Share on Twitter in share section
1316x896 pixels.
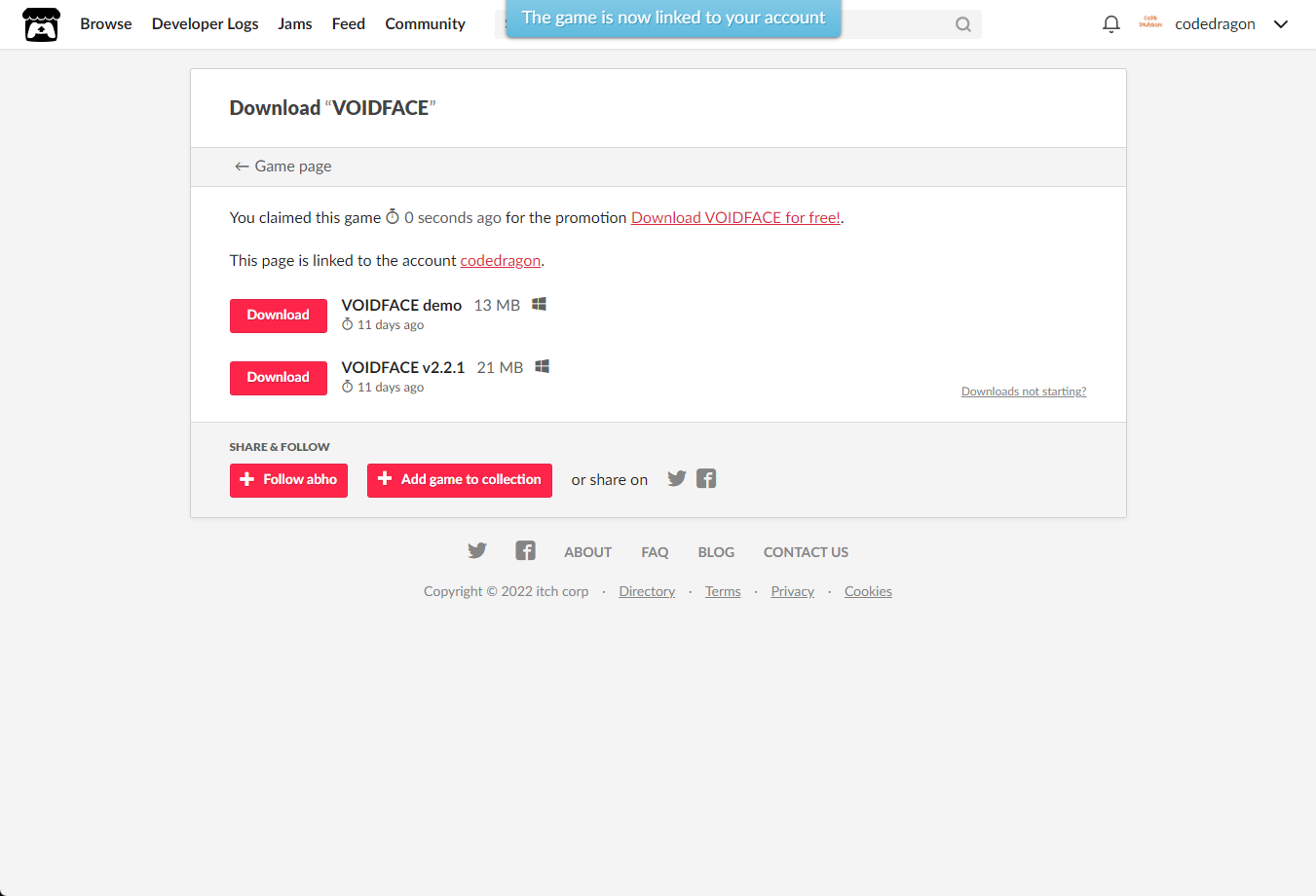[677, 479]
